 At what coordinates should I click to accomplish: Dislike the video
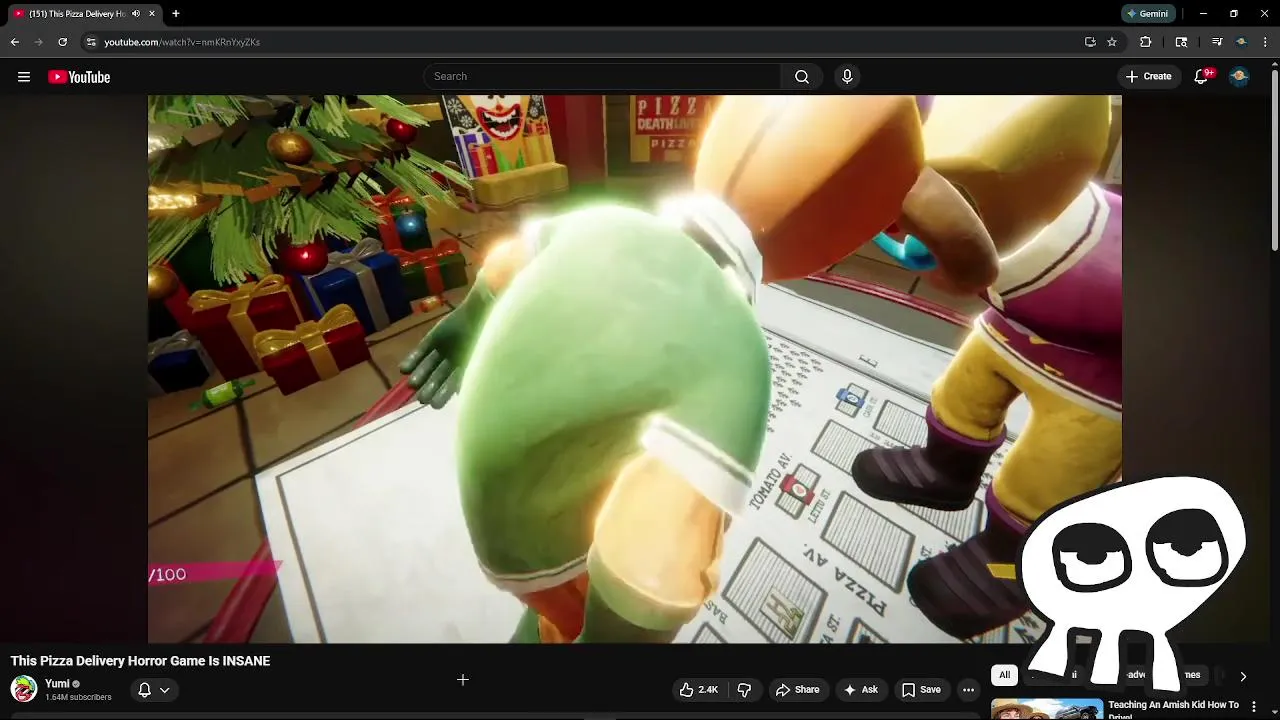point(744,690)
